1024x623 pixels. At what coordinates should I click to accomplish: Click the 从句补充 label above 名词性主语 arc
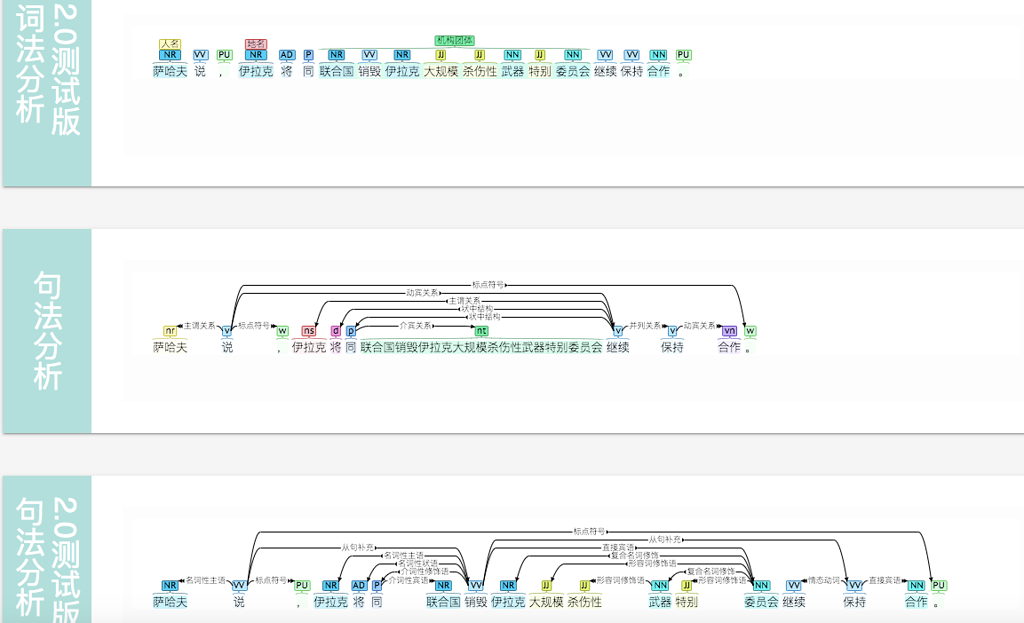357,547
